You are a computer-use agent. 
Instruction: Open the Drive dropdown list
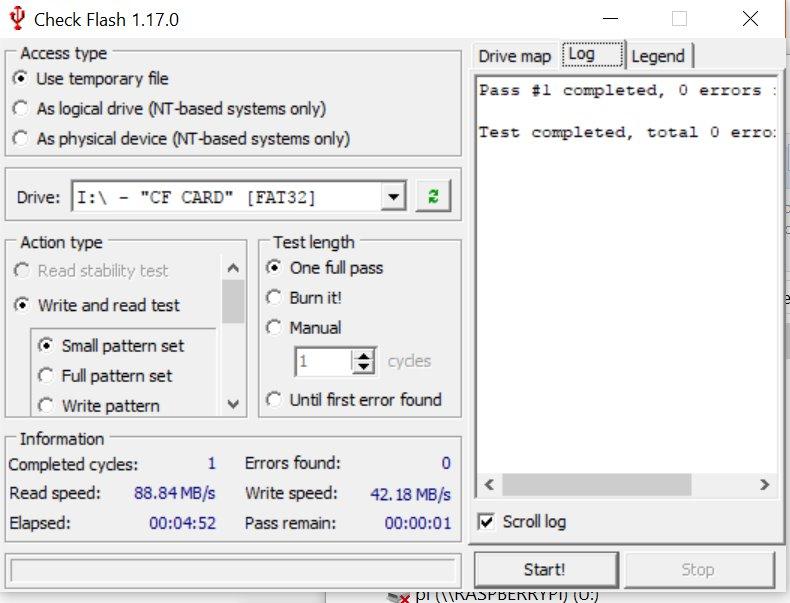pyautogui.click(x=393, y=196)
